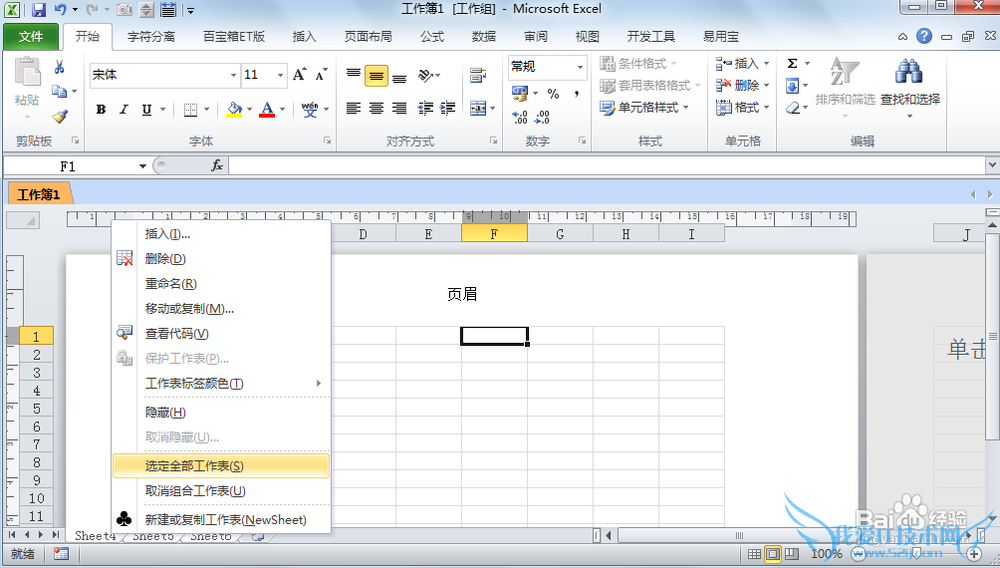Open 工作表标签颜色(T) submenu
Image resolution: width=1000 pixels, height=568 pixels.
tap(221, 383)
